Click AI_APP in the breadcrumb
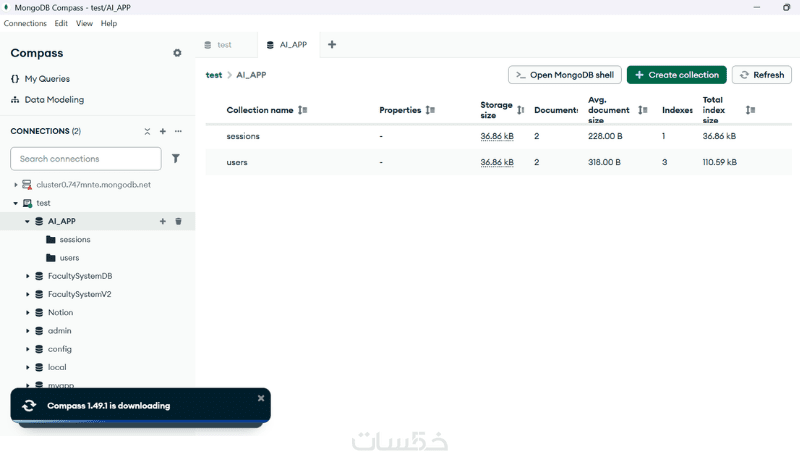The image size is (800, 460). pos(251,75)
